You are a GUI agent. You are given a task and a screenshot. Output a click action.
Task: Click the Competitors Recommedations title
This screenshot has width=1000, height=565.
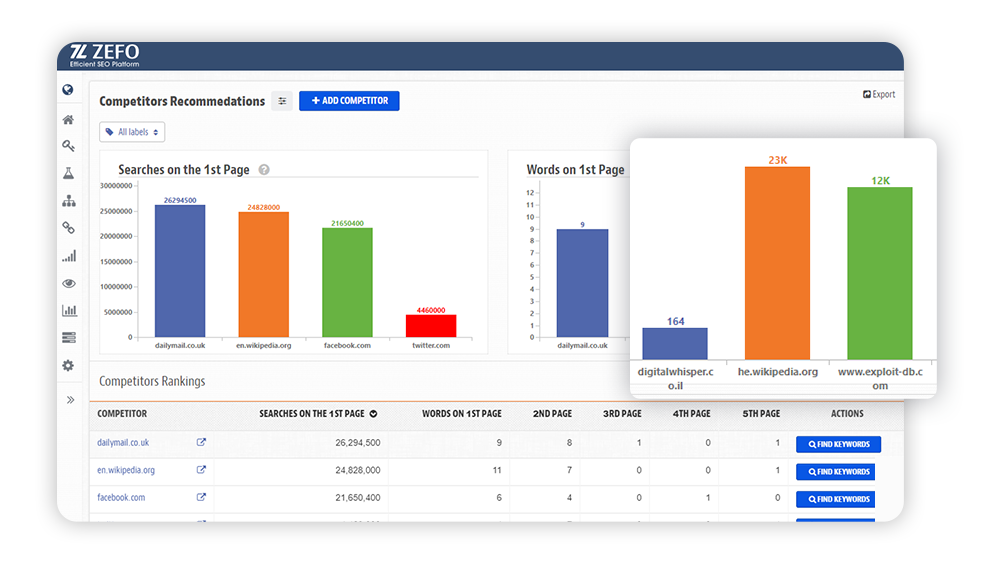coord(182,101)
